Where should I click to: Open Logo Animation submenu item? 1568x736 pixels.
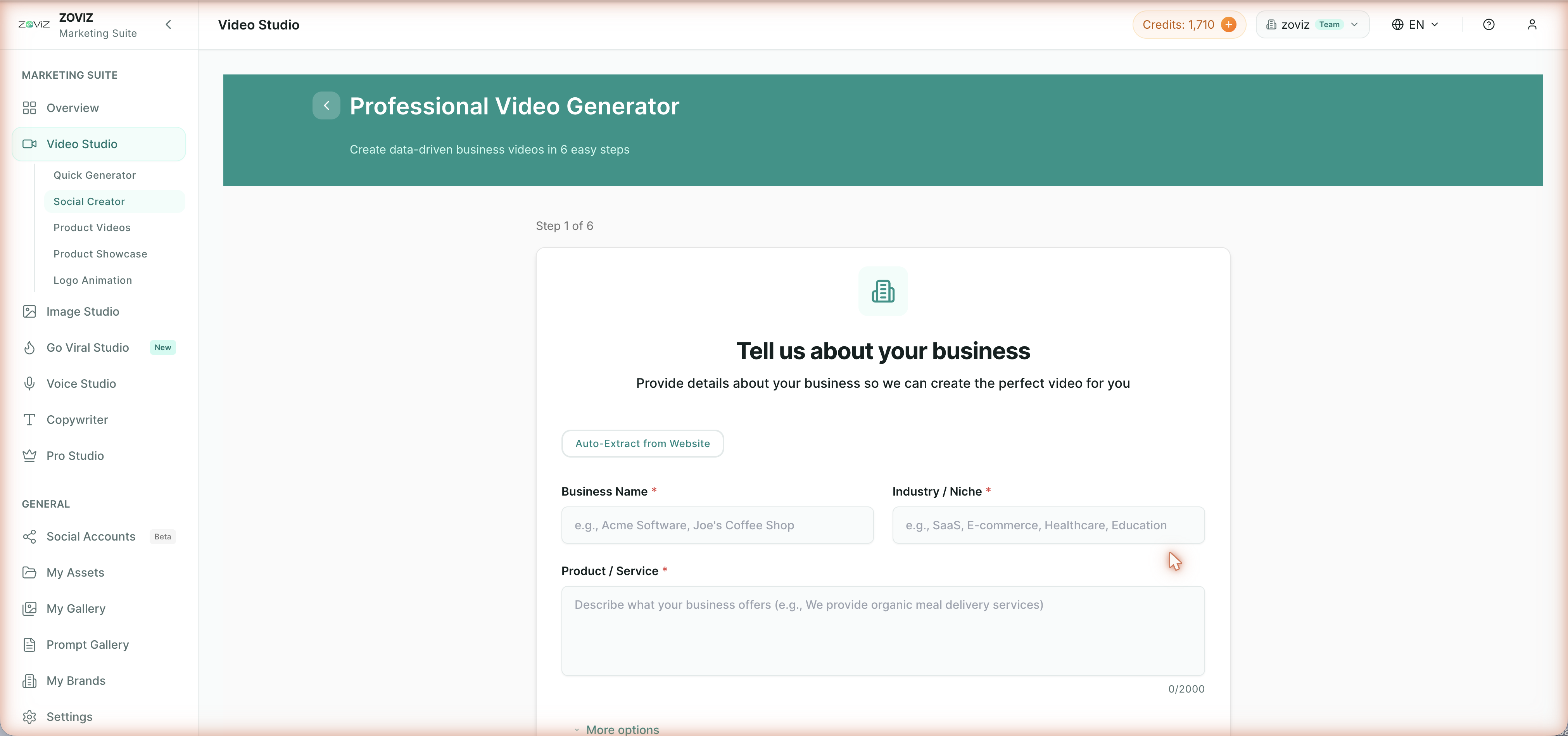pos(114,280)
